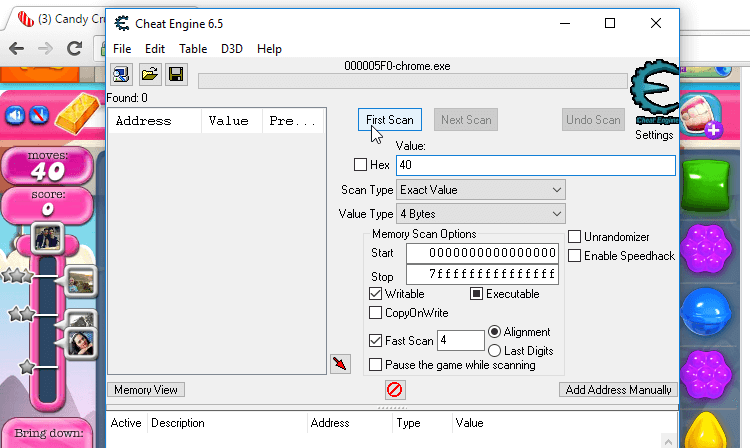Click the red no-entry clear list icon
The width and height of the screenshot is (750, 448).
(395, 390)
